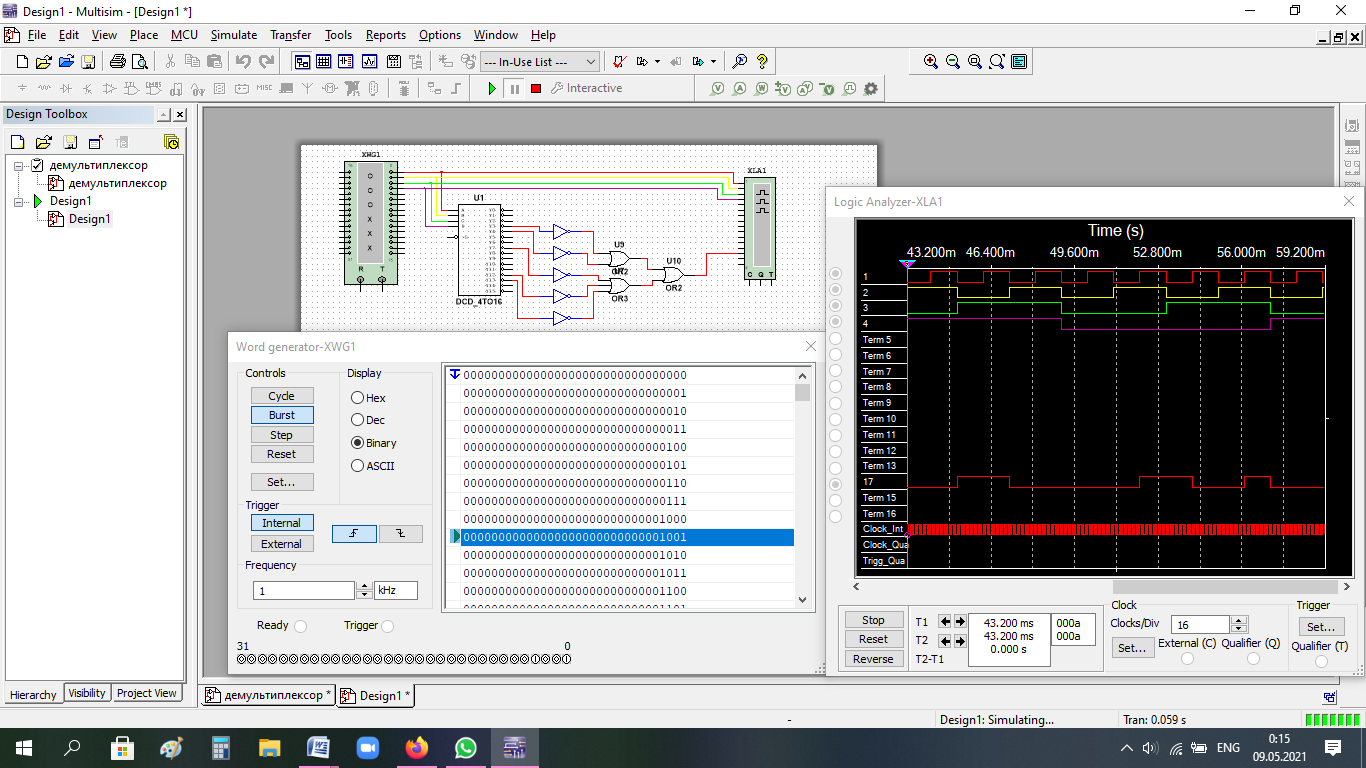Select the Dec display radio button
This screenshot has width=1366, height=768.
[357, 420]
